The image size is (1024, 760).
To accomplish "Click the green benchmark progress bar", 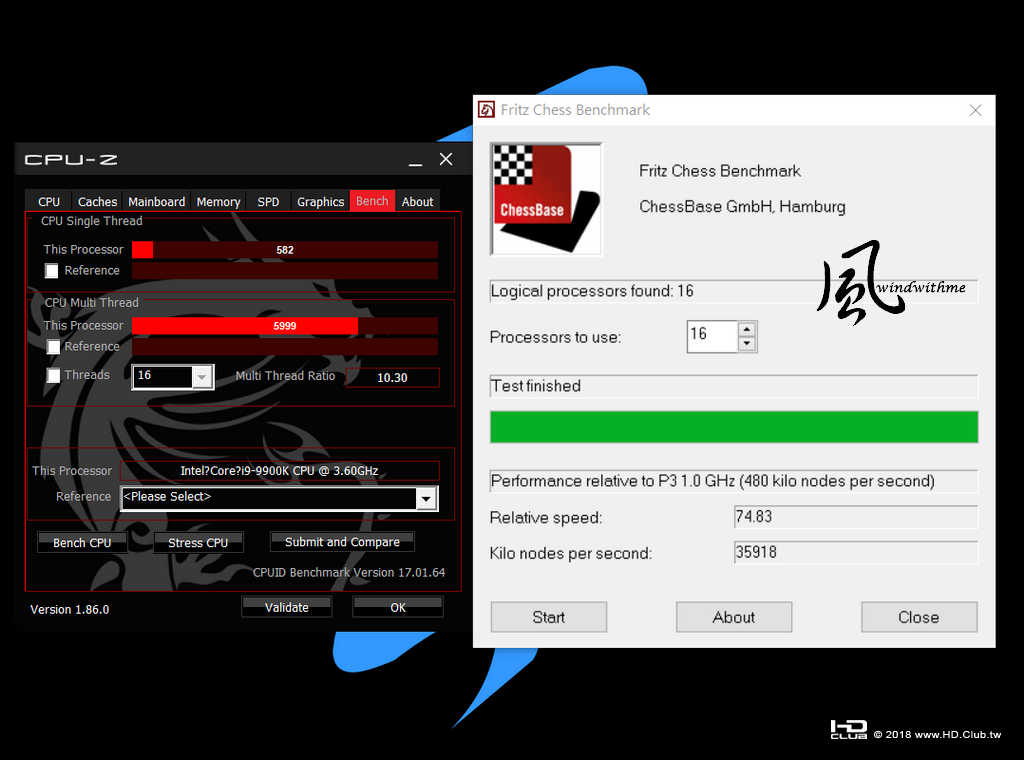I will 734,427.
